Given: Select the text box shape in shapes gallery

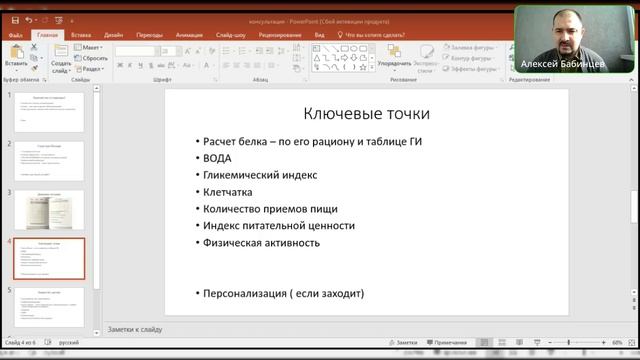Looking at the screenshot, I should (316, 49).
